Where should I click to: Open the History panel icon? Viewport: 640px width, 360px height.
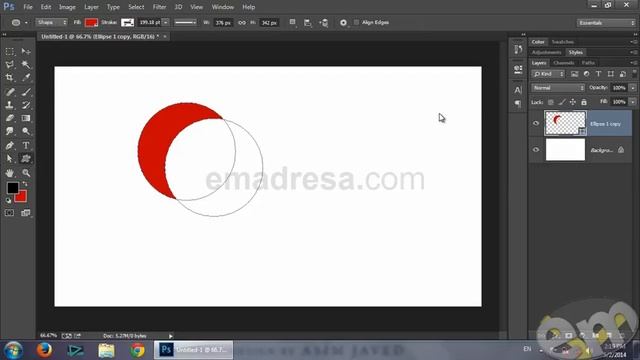518,49
